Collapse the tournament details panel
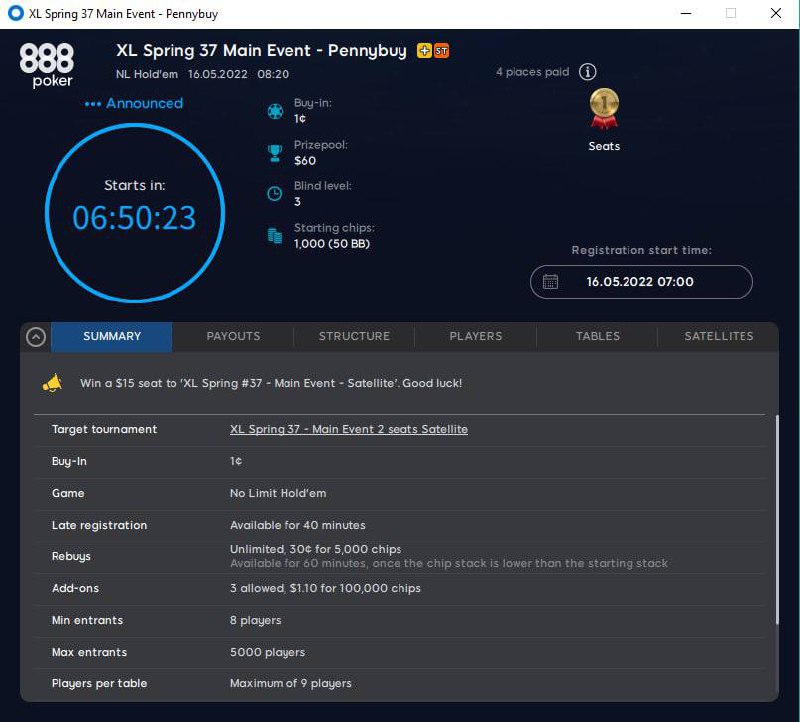The width and height of the screenshot is (800, 722). tap(36, 337)
